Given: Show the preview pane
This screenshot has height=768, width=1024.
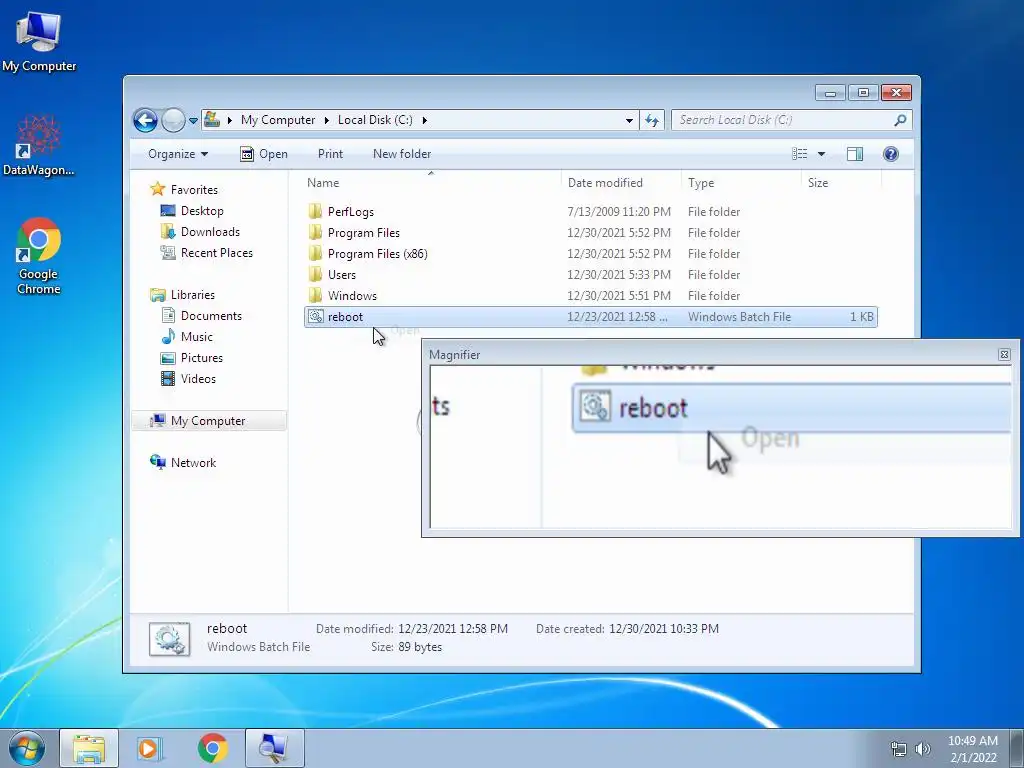Looking at the screenshot, I should 855,154.
